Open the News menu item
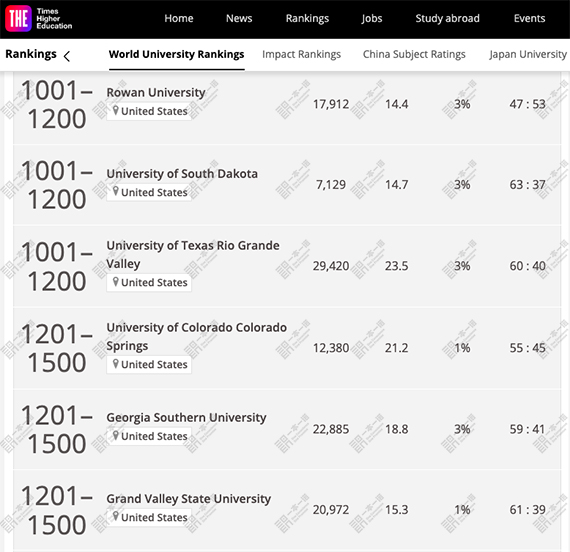The image size is (570, 552). coord(239,18)
